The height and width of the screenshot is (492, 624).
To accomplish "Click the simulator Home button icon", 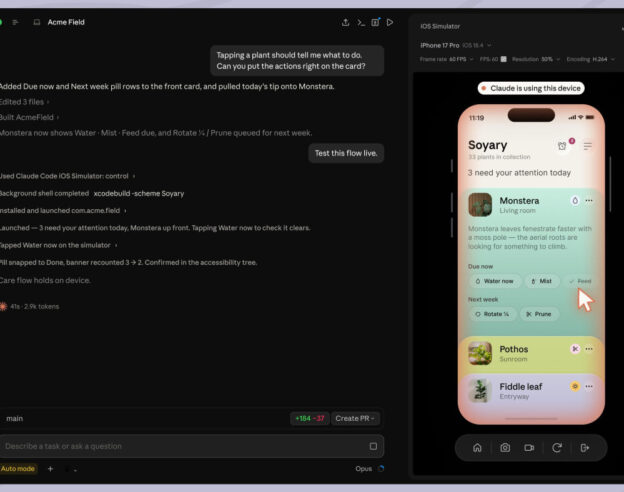I will pyautogui.click(x=477, y=448).
